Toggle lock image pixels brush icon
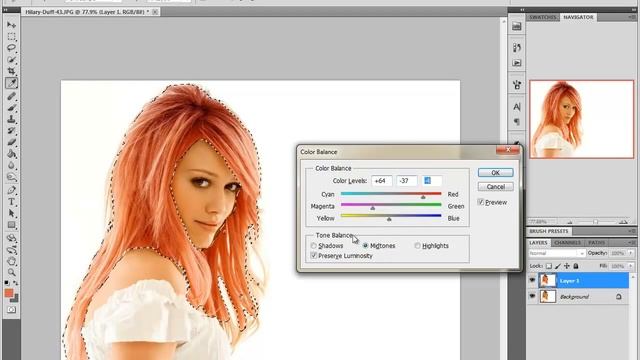 coord(558,266)
